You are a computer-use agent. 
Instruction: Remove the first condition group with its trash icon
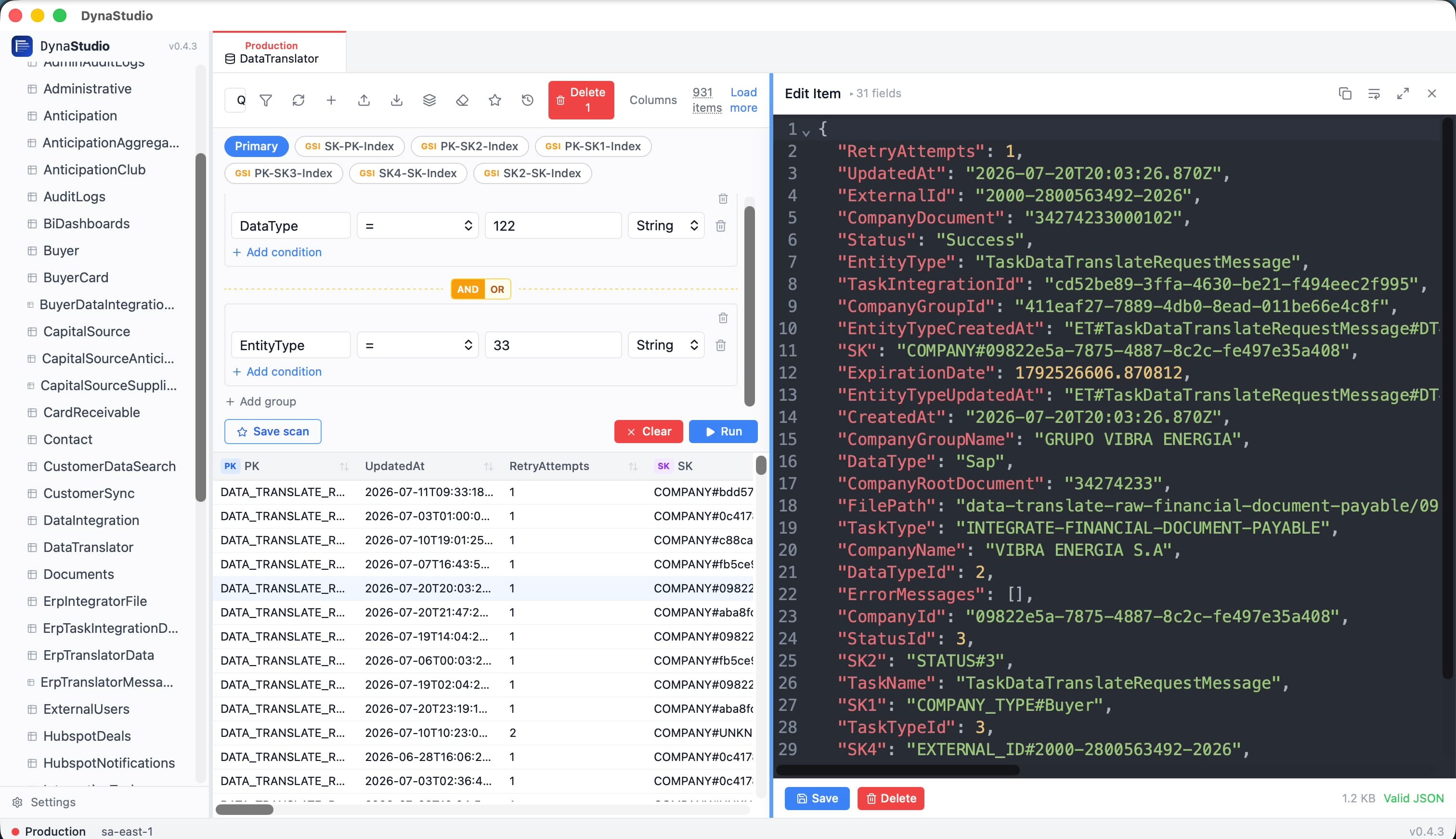(x=723, y=199)
